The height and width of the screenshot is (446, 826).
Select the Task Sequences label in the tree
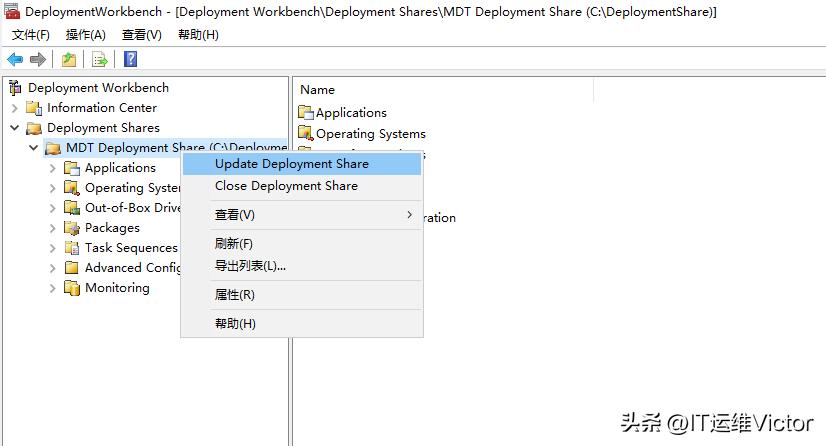pyautogui.click(x=131, y=248)
